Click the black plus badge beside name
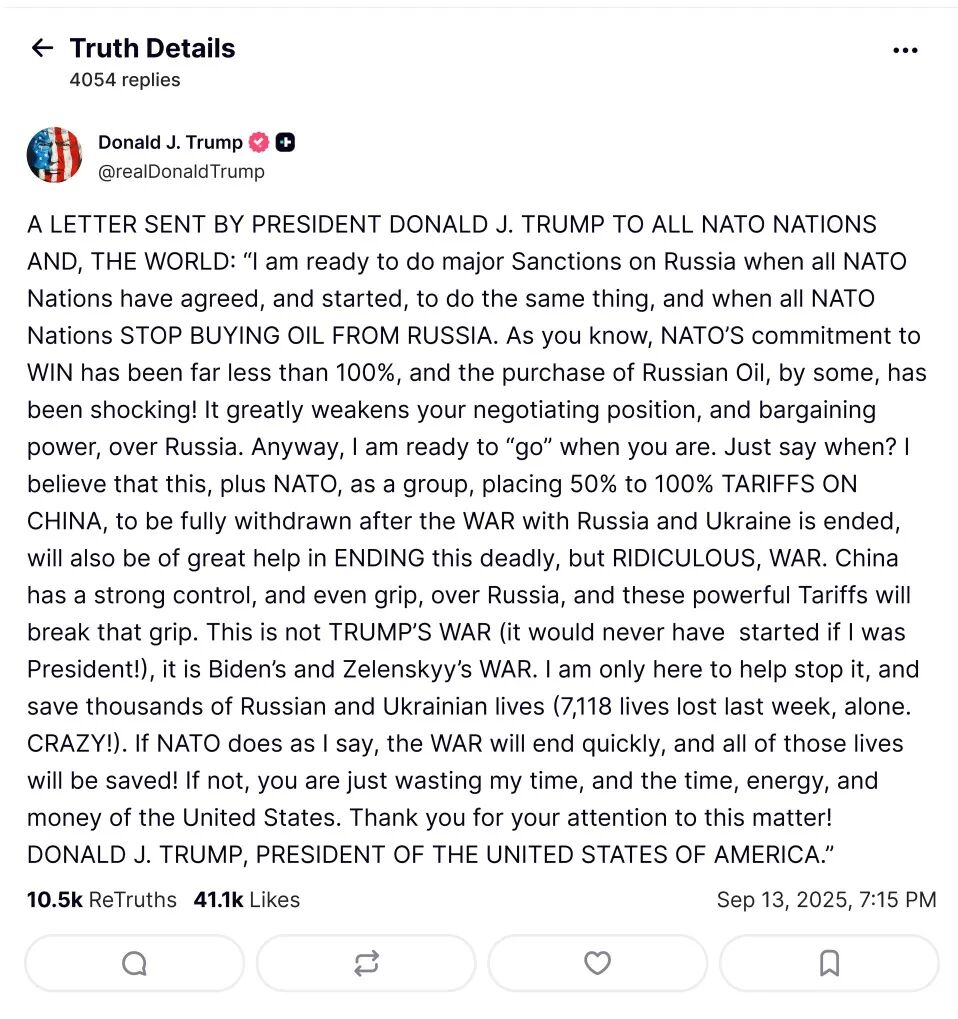The width and height of the screenshot is (958, 1019). 285,142
